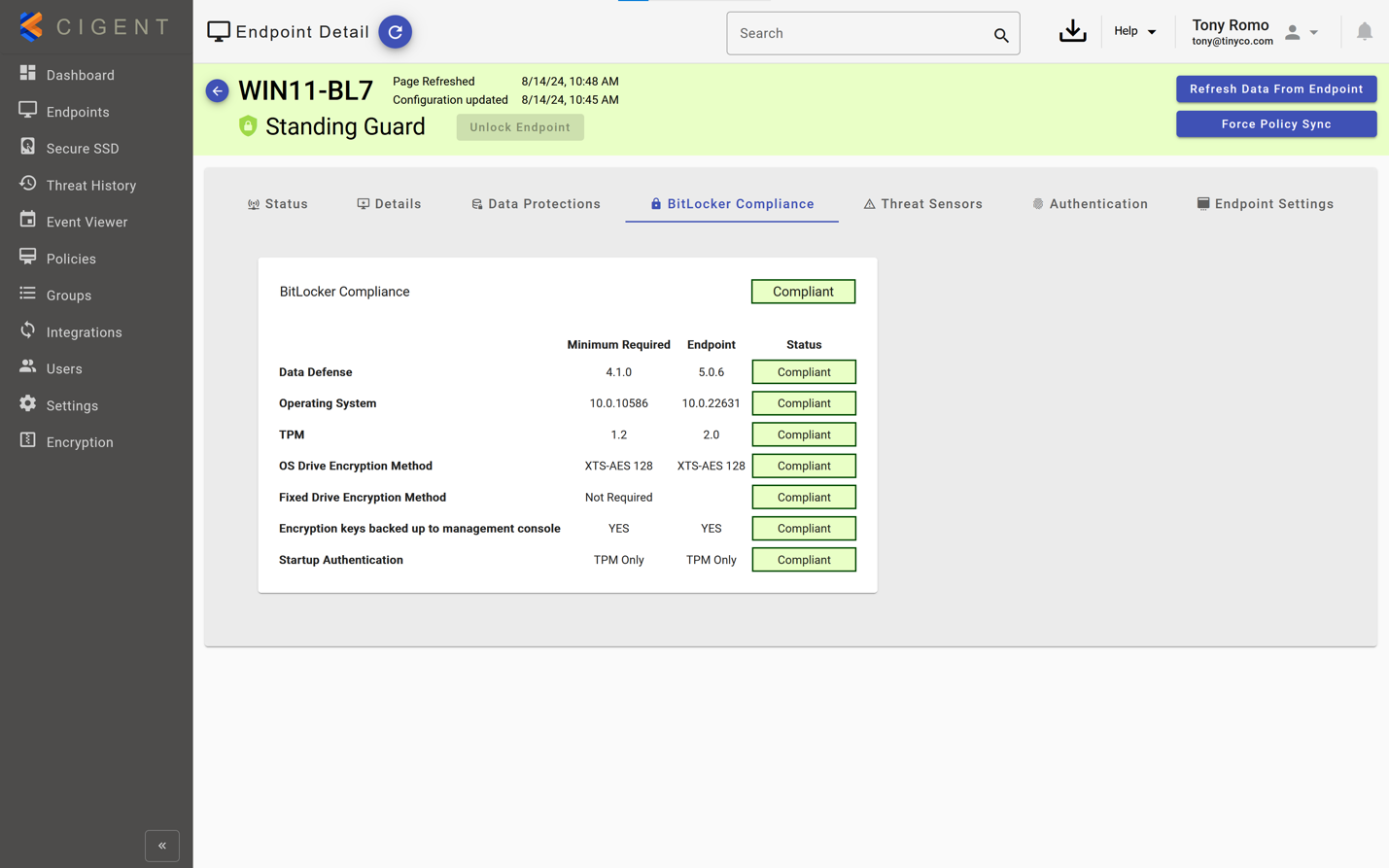Open the Authentication tab
The image size is (1389, 868).
coord(1090,204)
